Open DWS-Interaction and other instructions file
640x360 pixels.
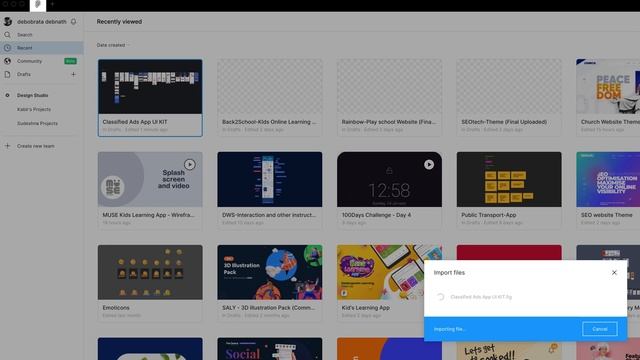pos(269,191)
